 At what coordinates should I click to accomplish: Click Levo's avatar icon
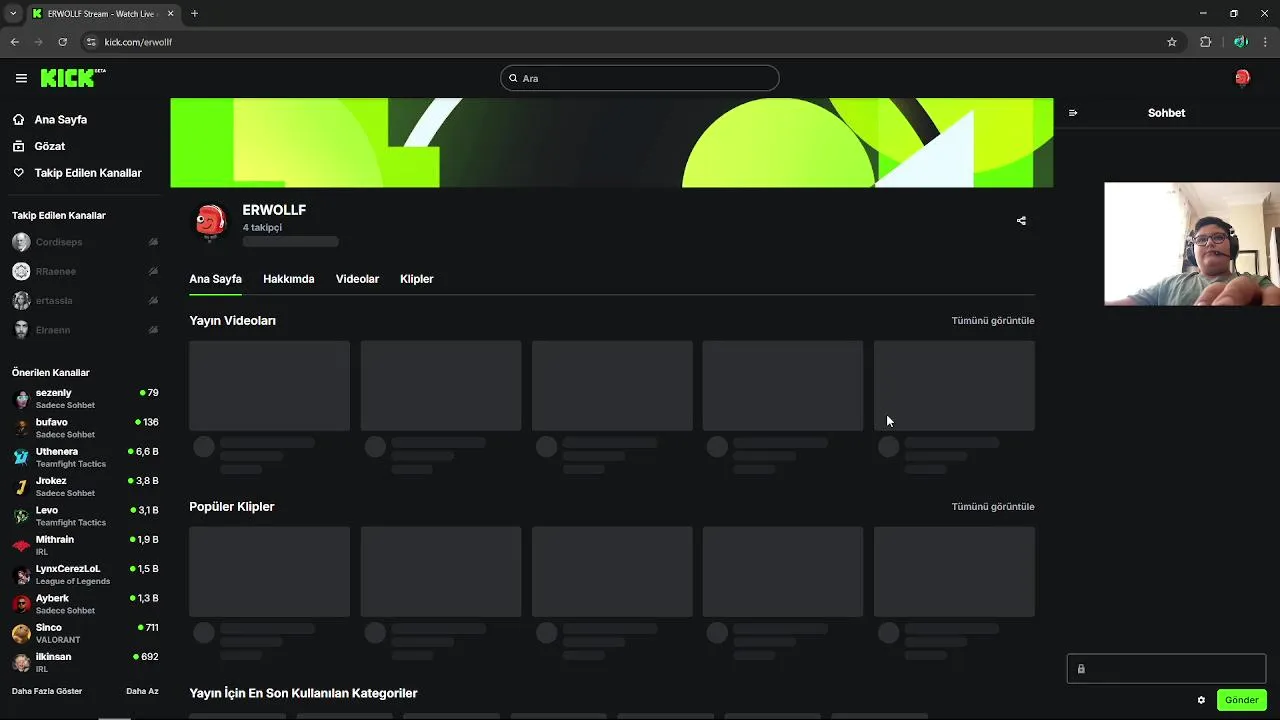pyautogui.click(x=21, y=516)
